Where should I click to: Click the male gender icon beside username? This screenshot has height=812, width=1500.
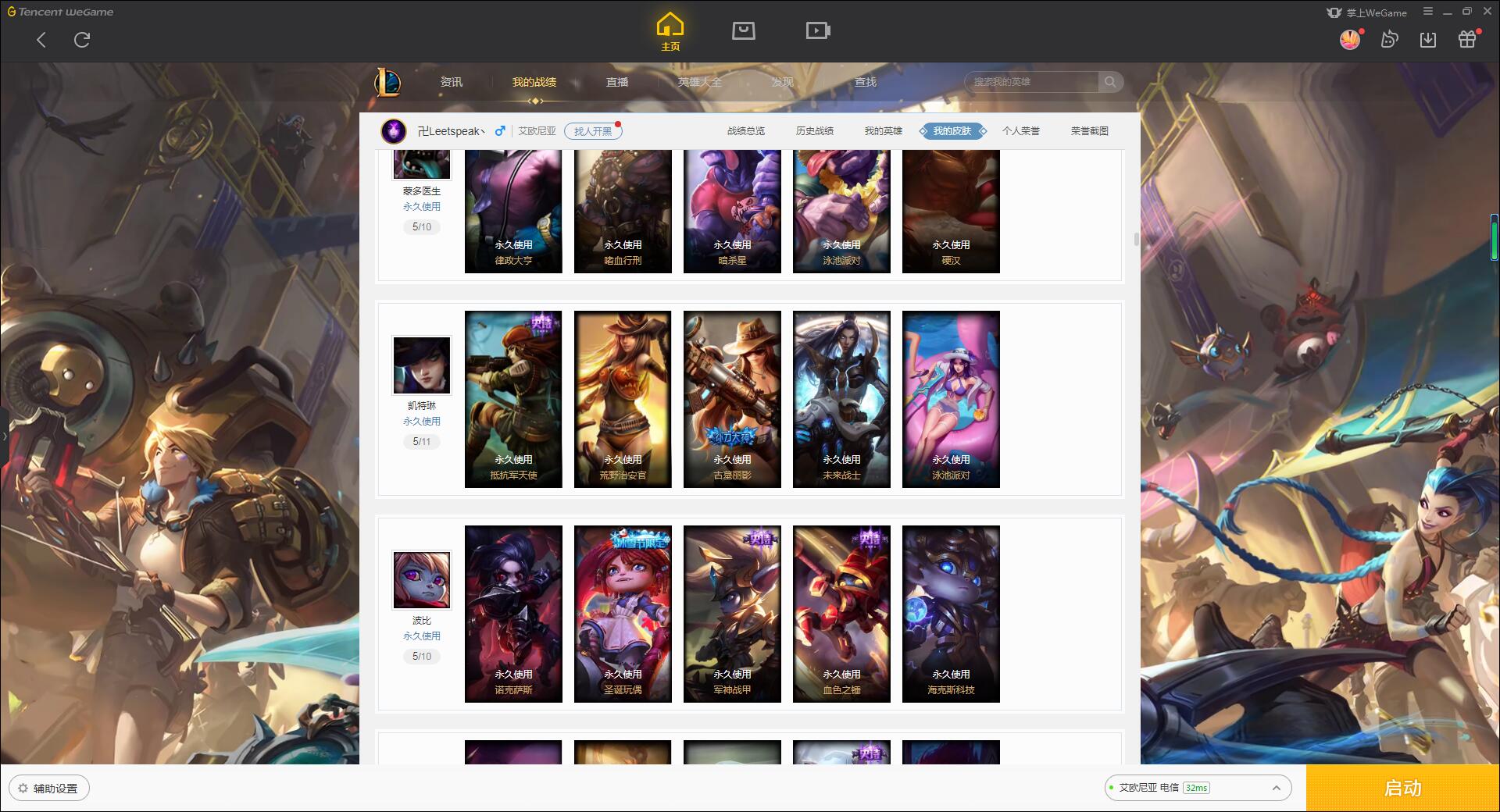(500, 131)
